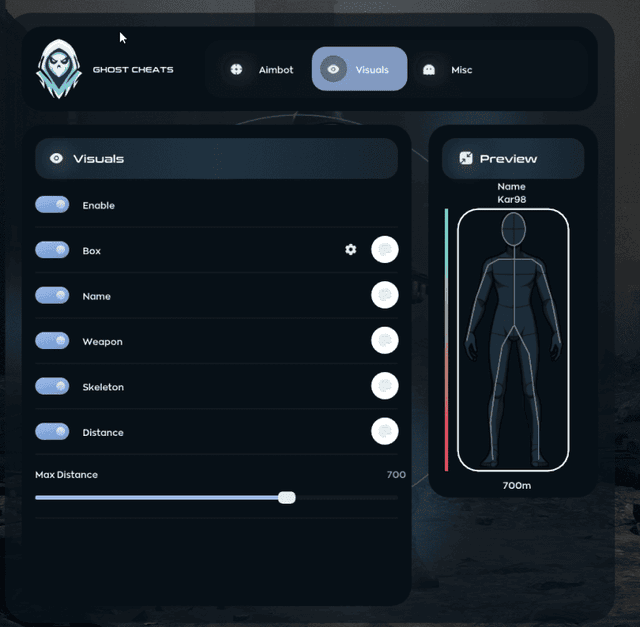Pick the Name color swatch
Viewport: 640px width, 627px height.
[x=385, y=295]
